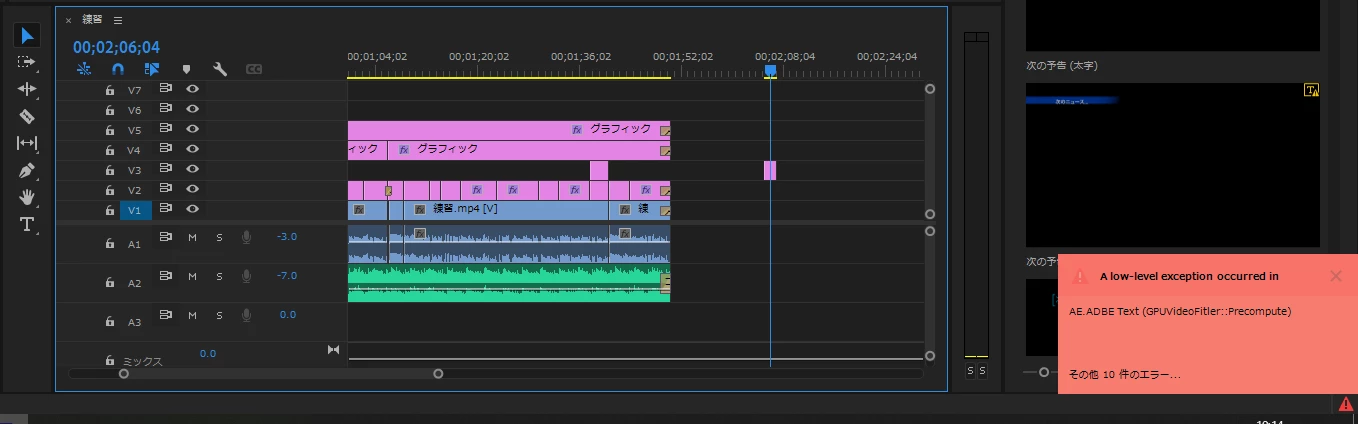Hide track V3 output with eye
The height and width of the screenshot is (424, 1358).
coord(192,169)
